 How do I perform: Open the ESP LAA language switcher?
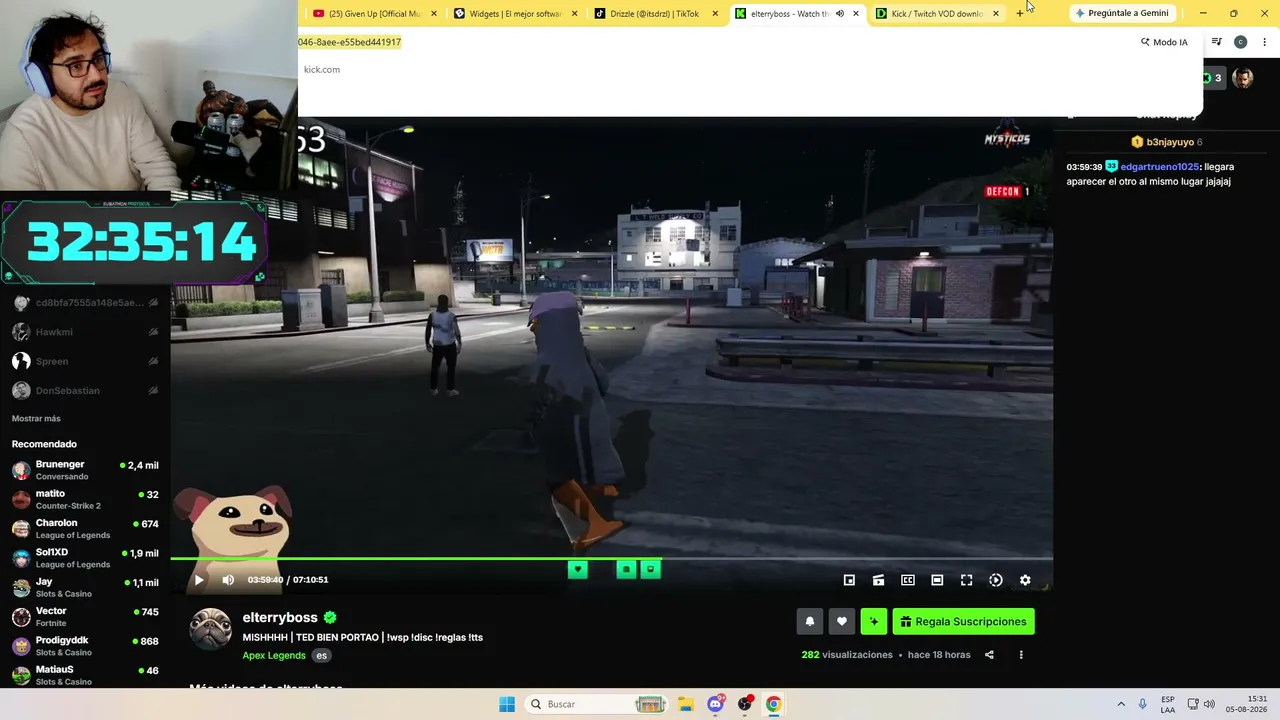pos(1168,704)
